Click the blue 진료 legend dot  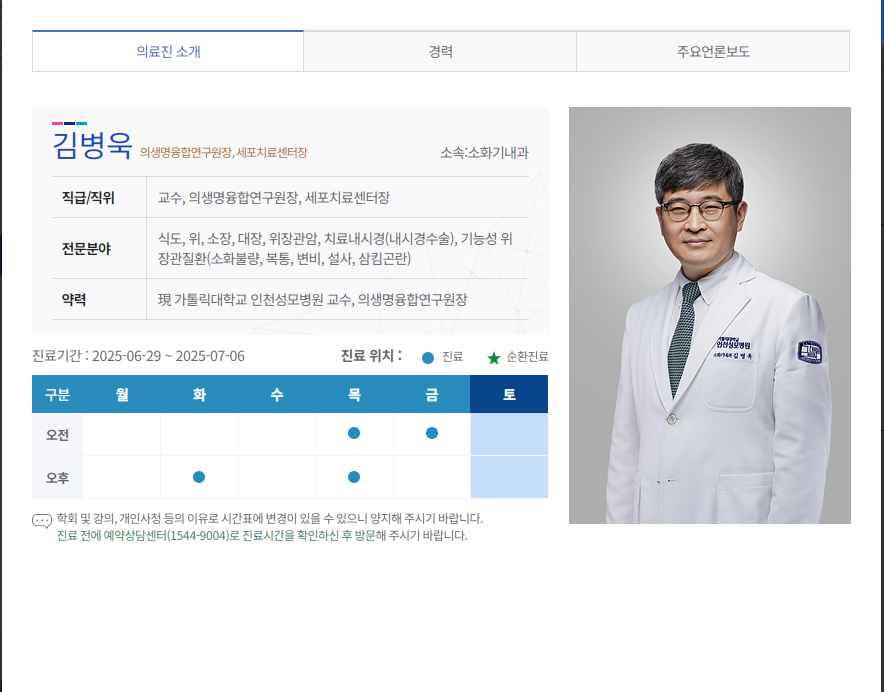pos(428,358)
